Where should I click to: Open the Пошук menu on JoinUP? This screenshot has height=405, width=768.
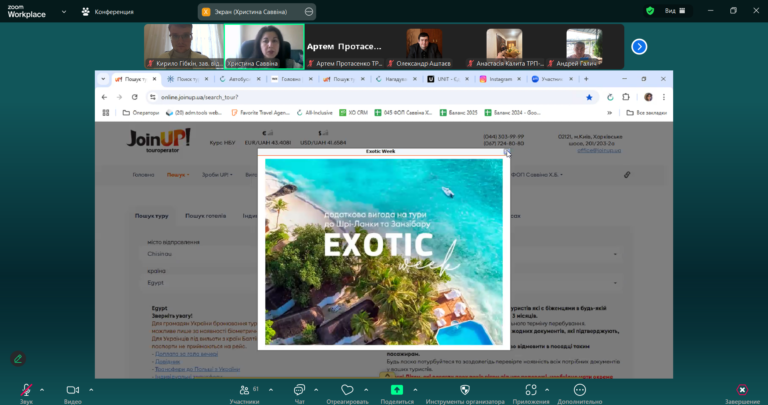tap(178, 175)
